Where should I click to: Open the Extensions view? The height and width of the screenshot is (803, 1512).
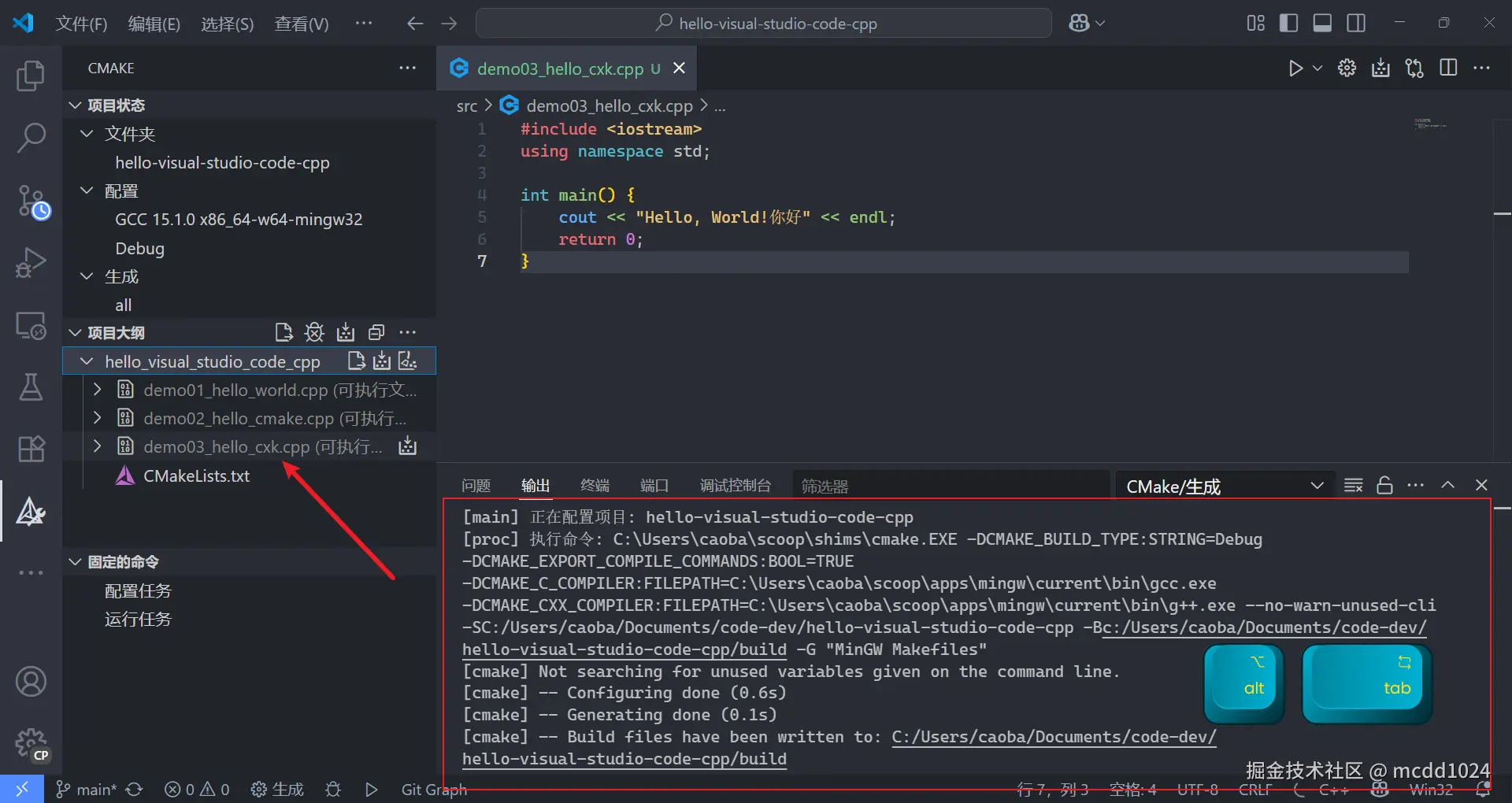(x=31, y=449)
